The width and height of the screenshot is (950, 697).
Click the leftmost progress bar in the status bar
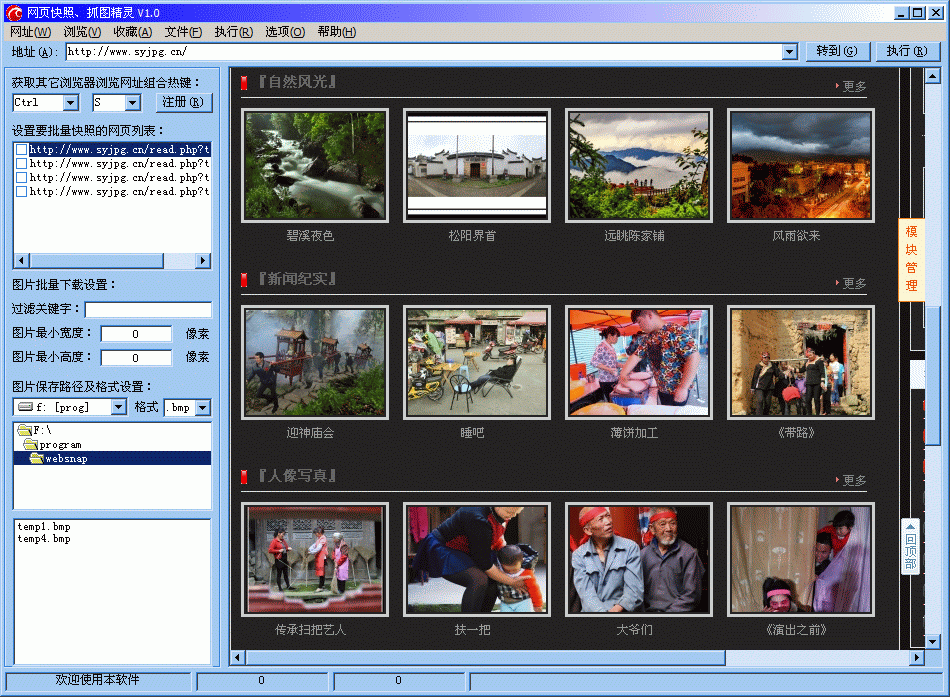pyautogui.click(x=262, y=681)
